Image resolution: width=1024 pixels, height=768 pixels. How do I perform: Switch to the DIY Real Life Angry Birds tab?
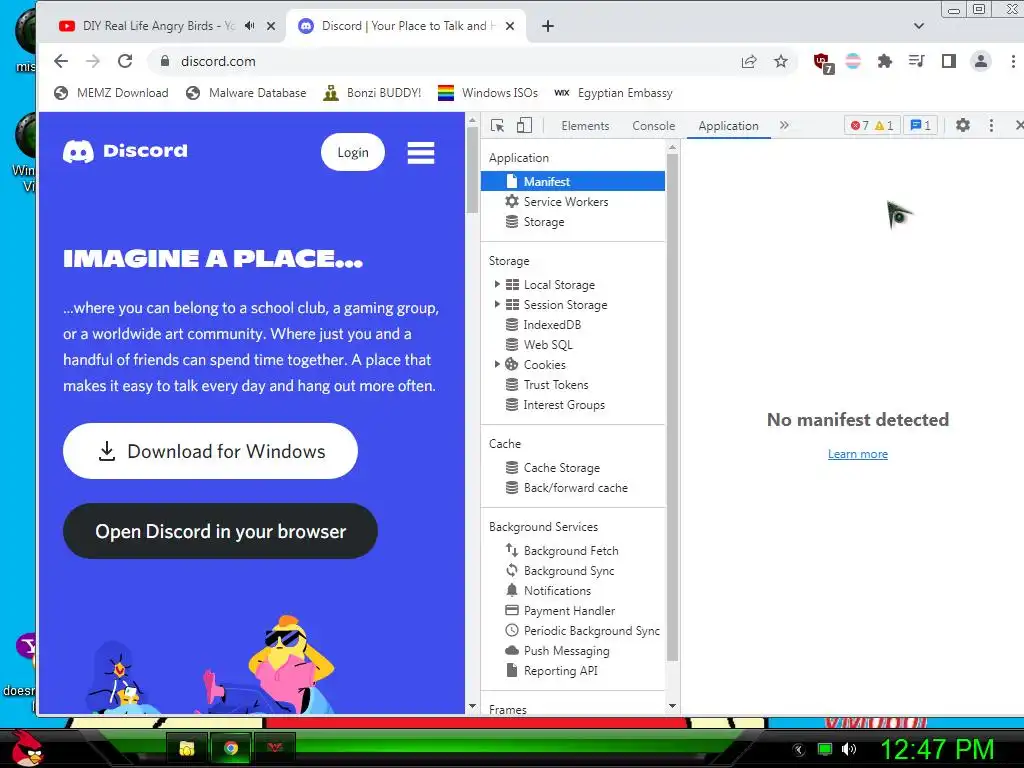[157, 26]
